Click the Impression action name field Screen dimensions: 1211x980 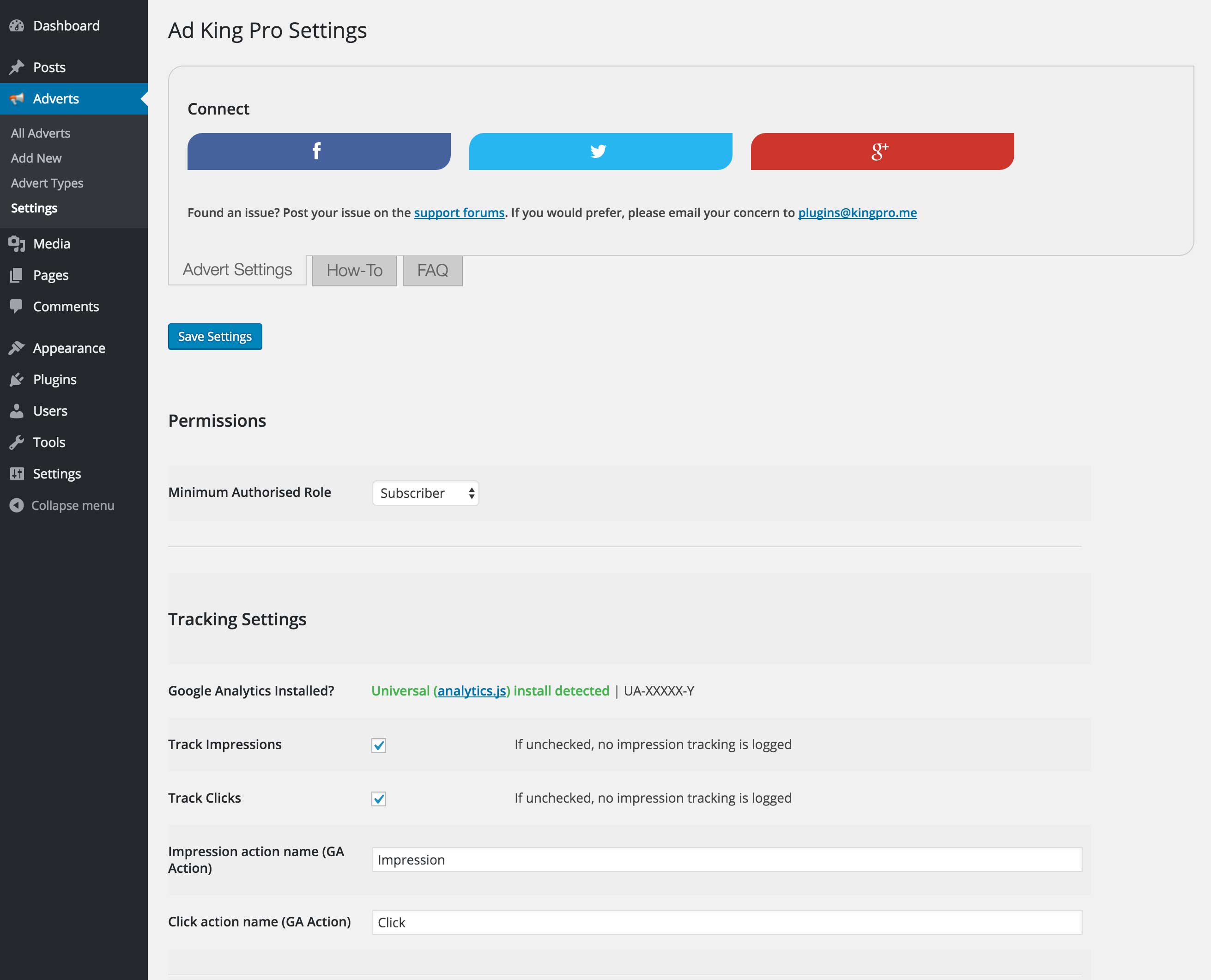click(x=727, y=860)
